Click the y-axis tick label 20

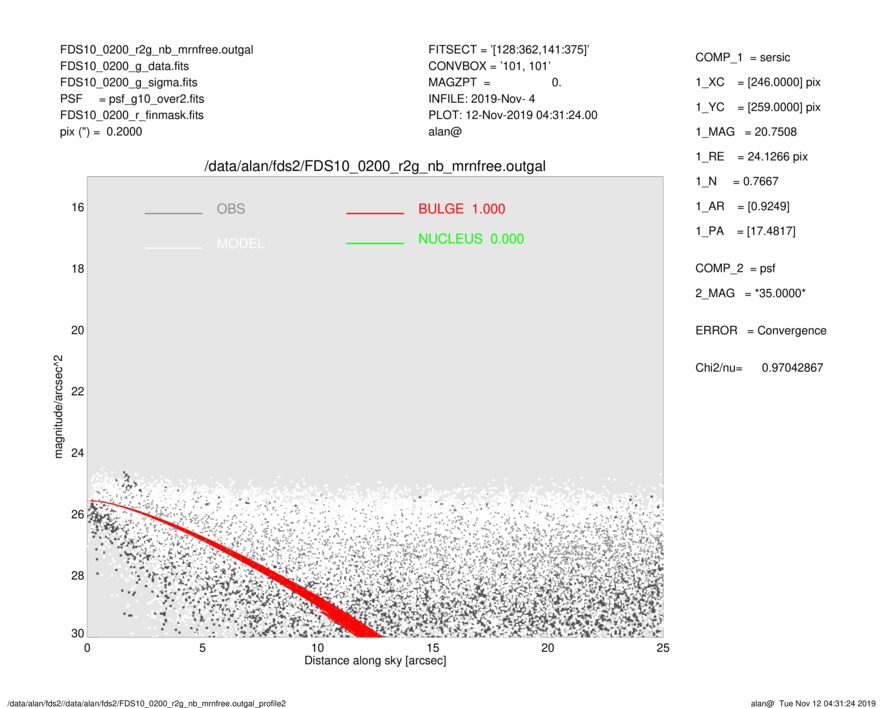(x=77, y=330)
